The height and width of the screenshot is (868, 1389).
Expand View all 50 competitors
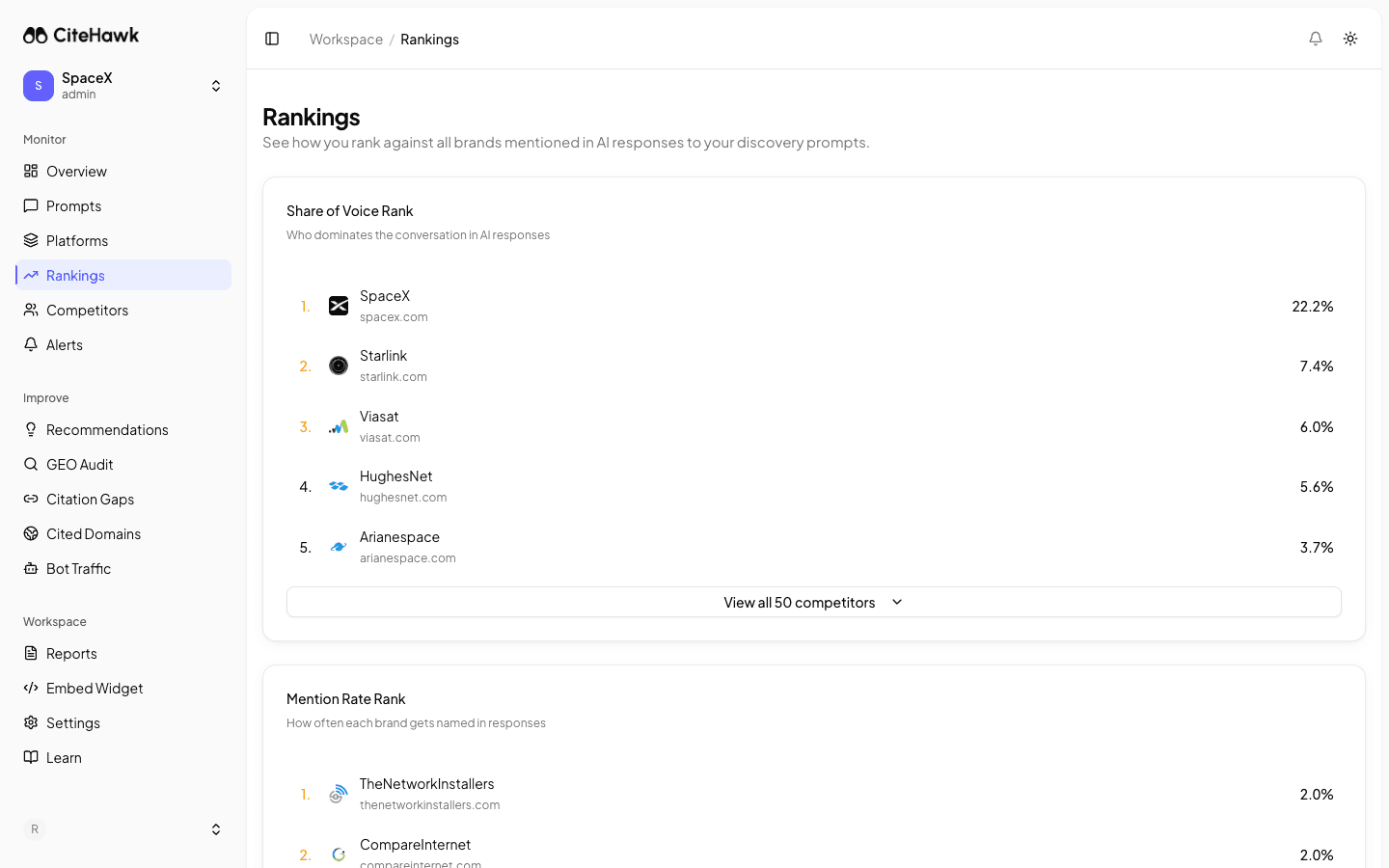click(814, 602)
